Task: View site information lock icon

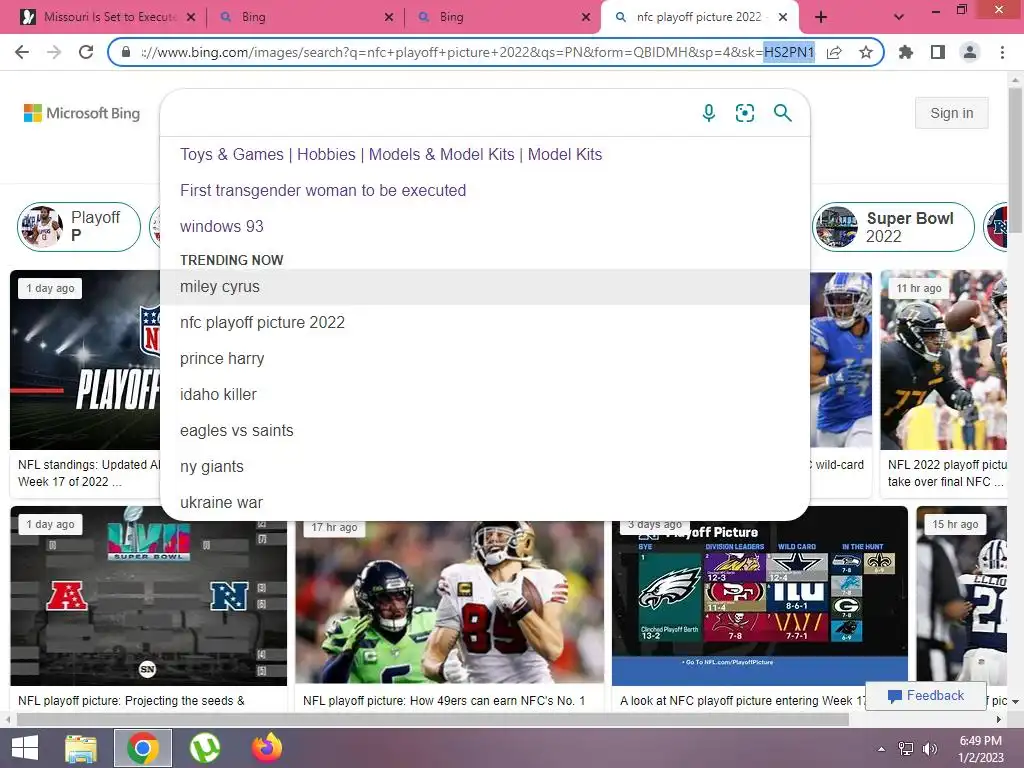Action: click(126, 52)
